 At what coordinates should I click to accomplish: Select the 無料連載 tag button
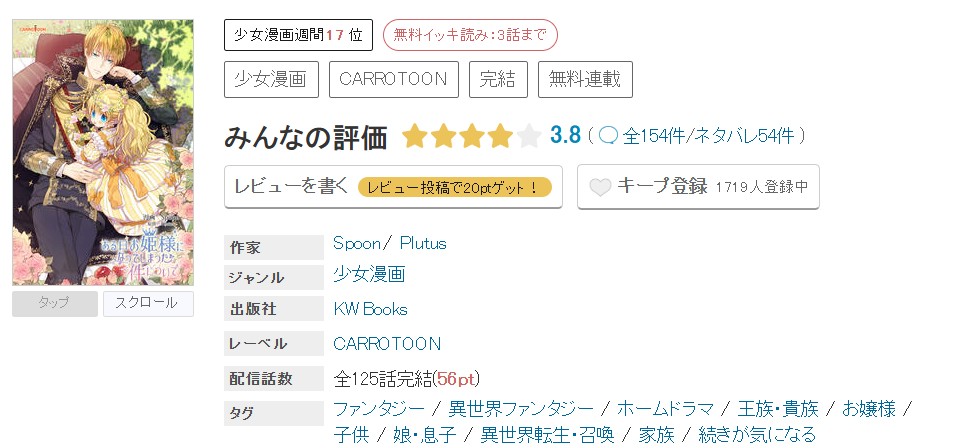pos(585,79)
